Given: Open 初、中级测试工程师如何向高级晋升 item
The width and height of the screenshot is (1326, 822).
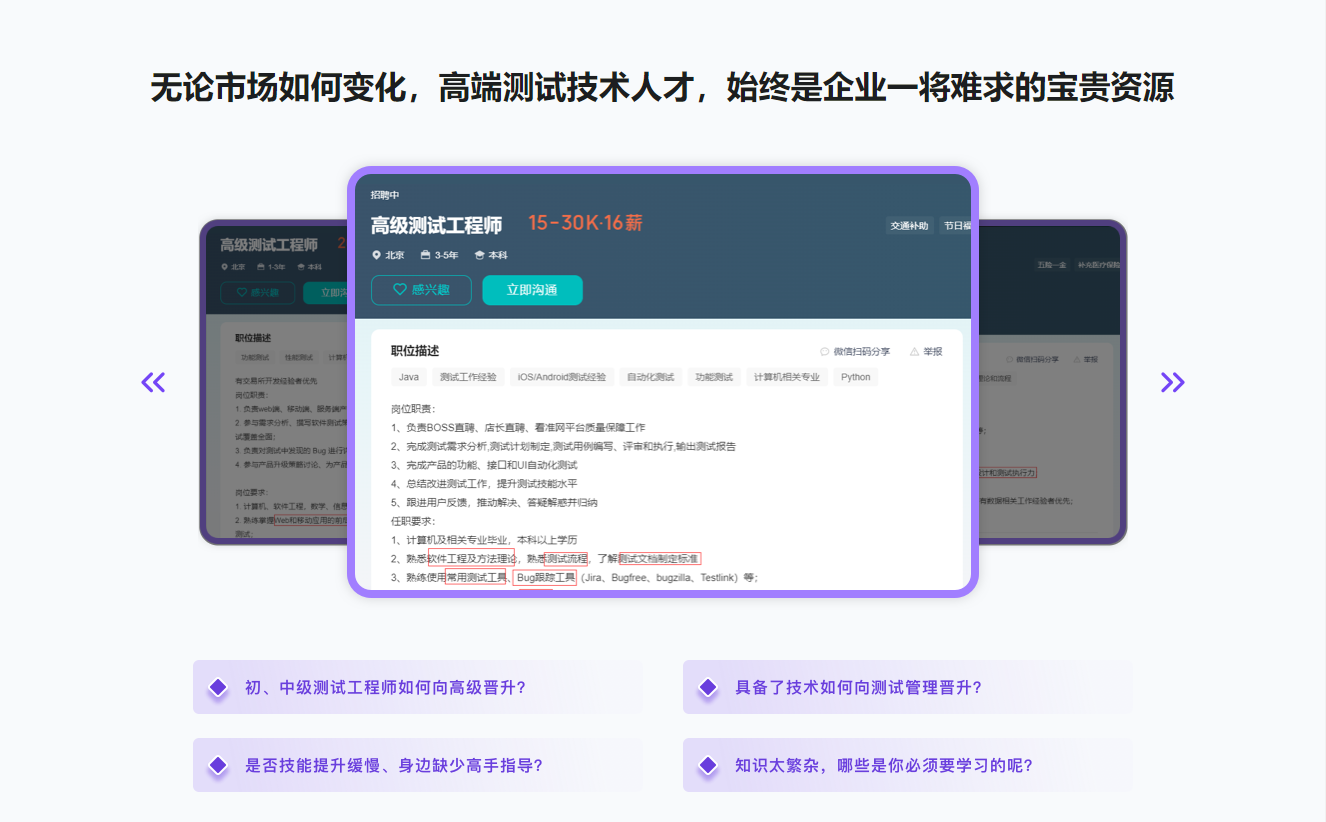Looking at the screenshot, I should 417,687.
